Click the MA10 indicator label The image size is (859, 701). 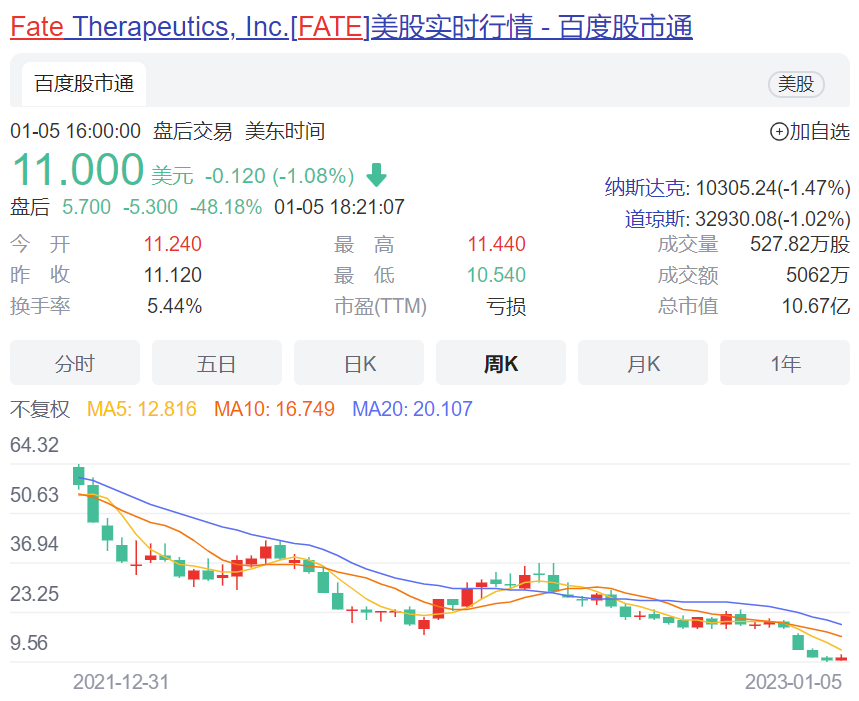pos(274,409)
